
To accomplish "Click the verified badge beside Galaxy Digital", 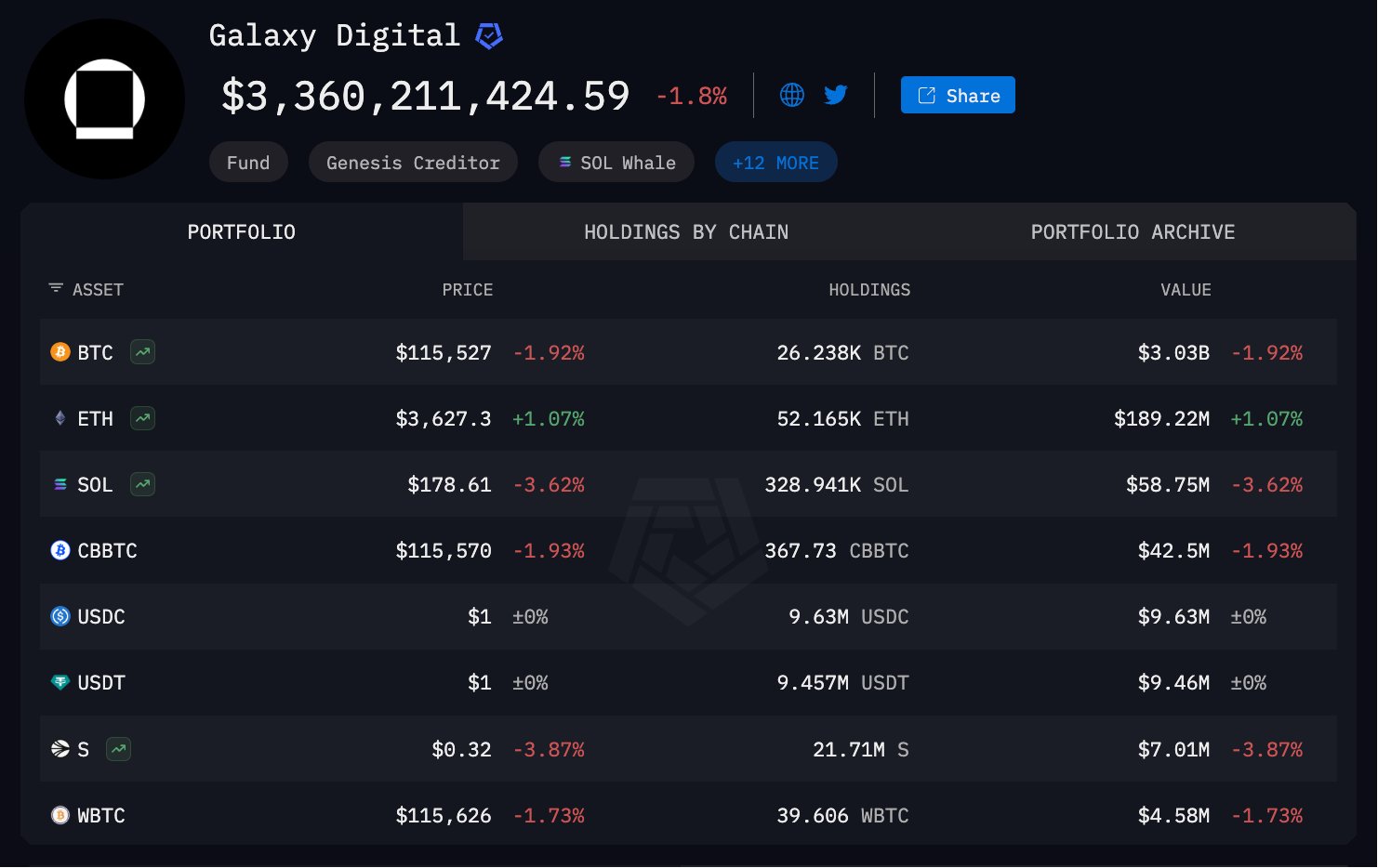I will (x=489, y=36).
